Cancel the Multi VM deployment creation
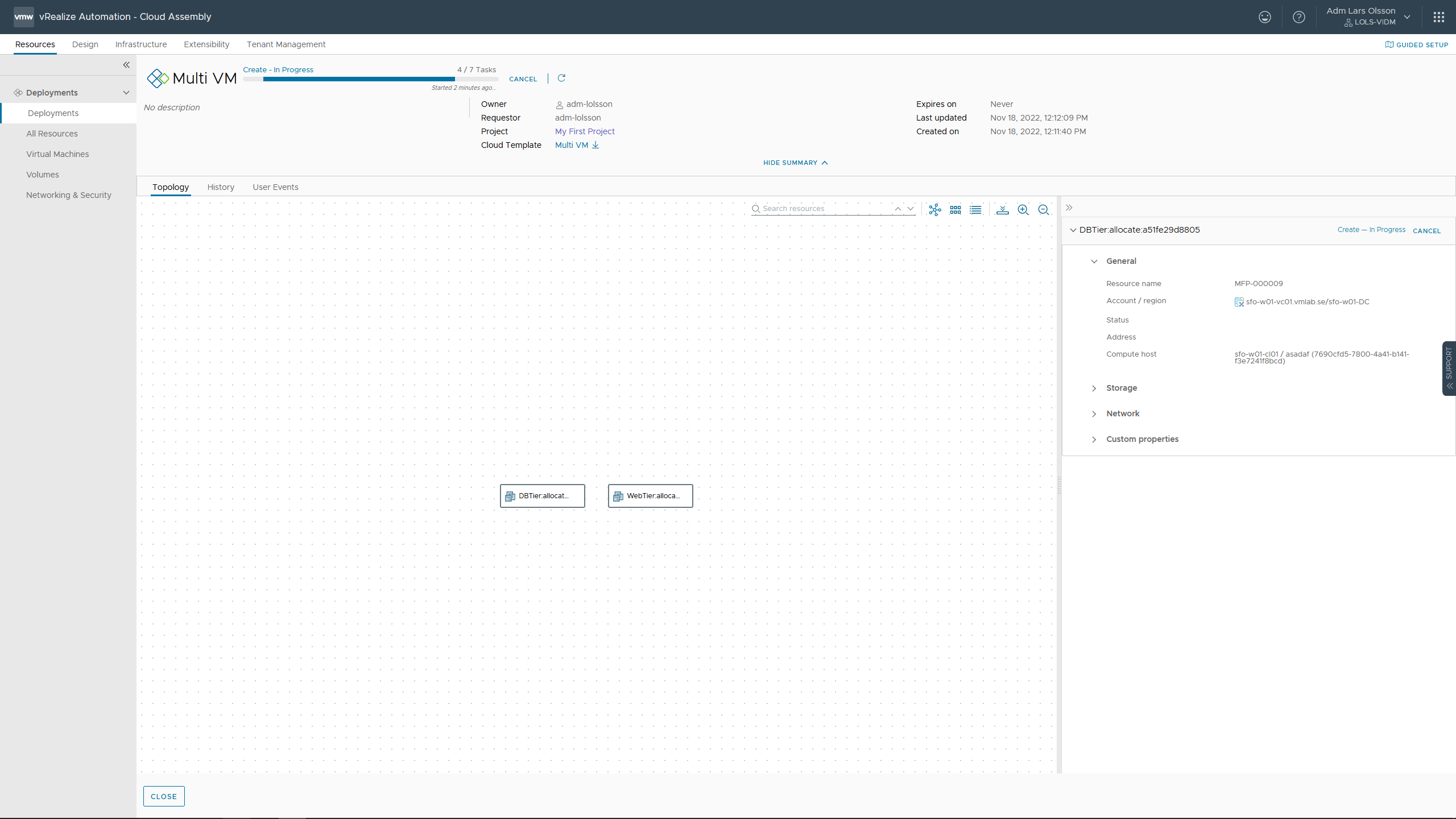Image resolution: width=1456 pixels, height=819 pixels. (x=523, y=79)
